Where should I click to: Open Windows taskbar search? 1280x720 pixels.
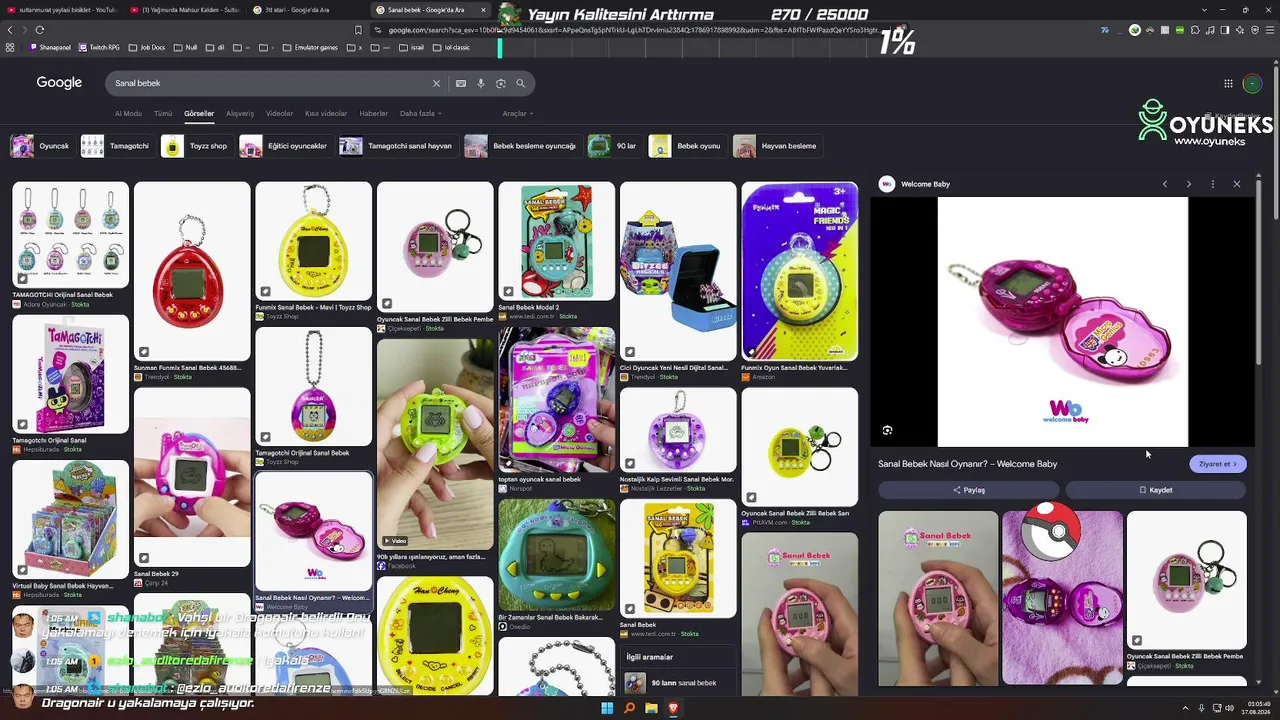tap(629, 708)
